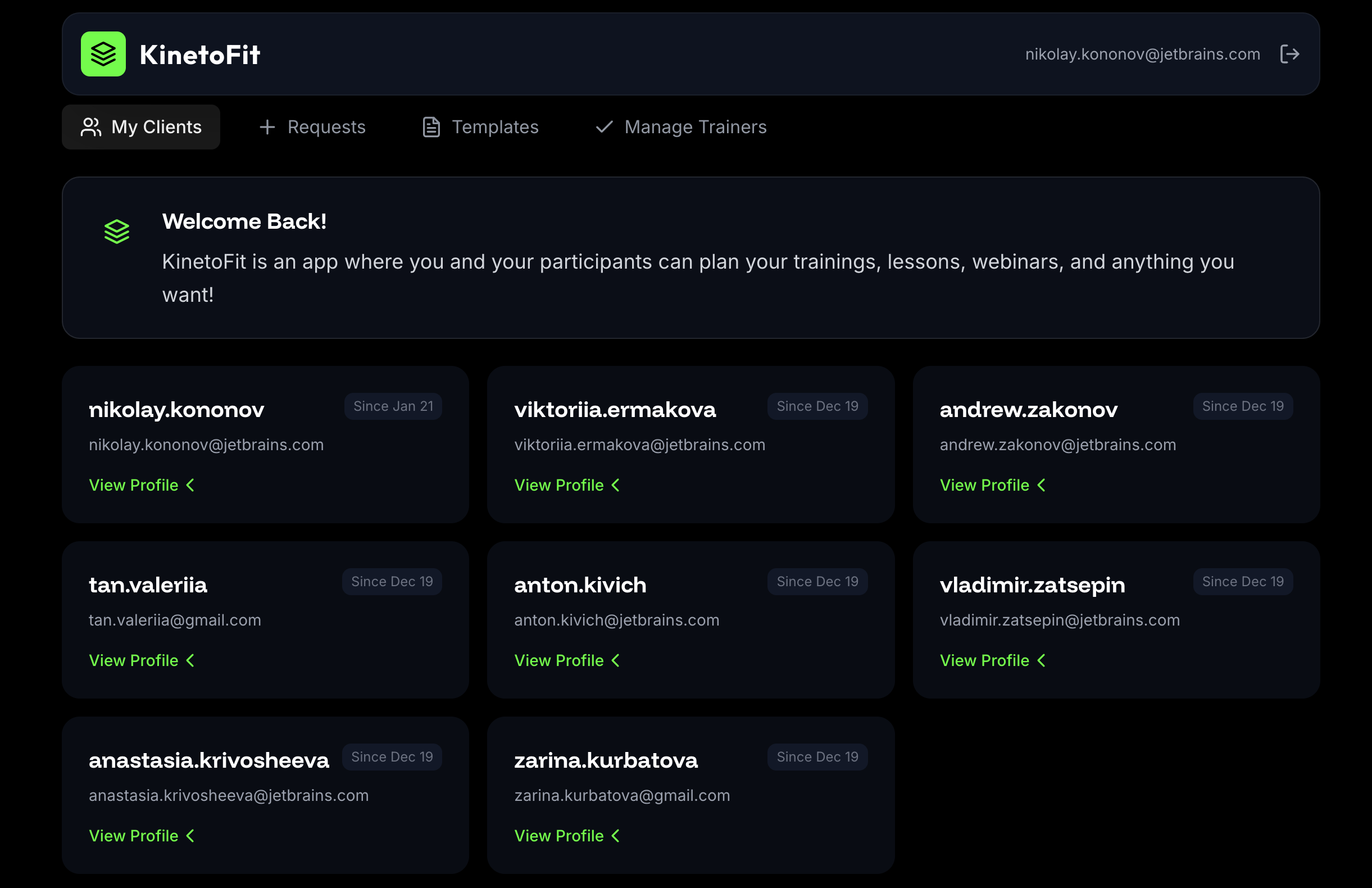Expand vladimir.zatsepin's View Profile chevron
Screen dimensions: 1372x888
1042,660
